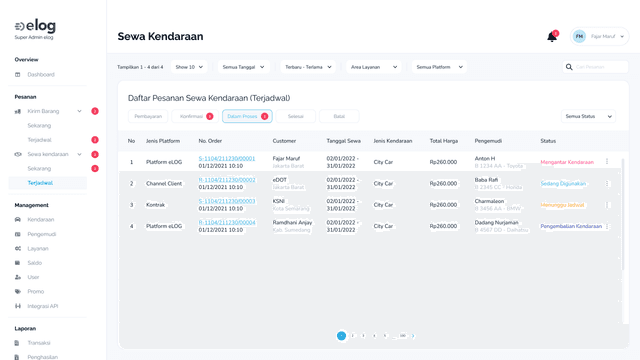Click the Pengemudi icon in sidebar

click(18, 234)
